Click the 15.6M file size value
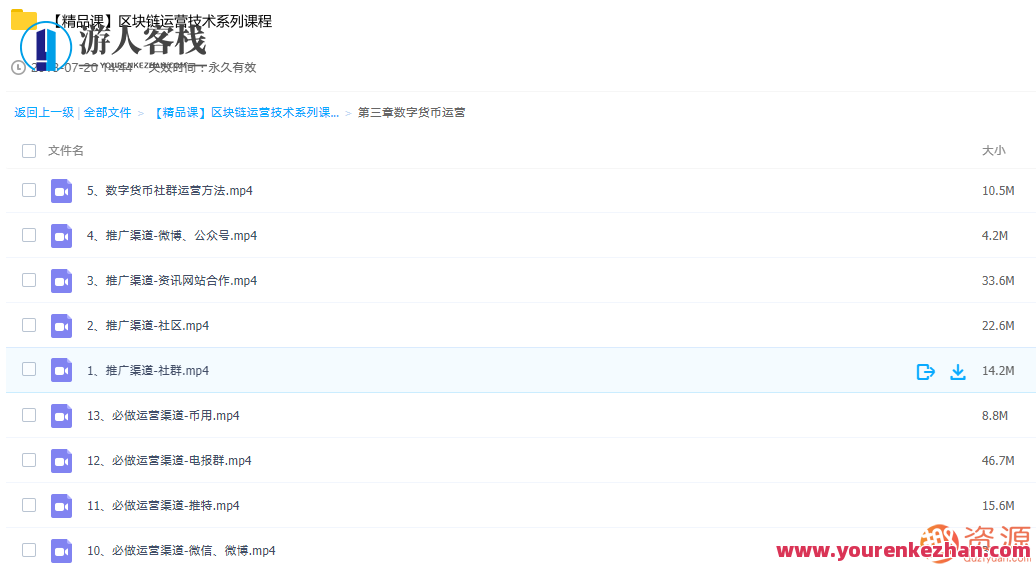This screenshot has height=567, width=1036. tap(998, 505)
